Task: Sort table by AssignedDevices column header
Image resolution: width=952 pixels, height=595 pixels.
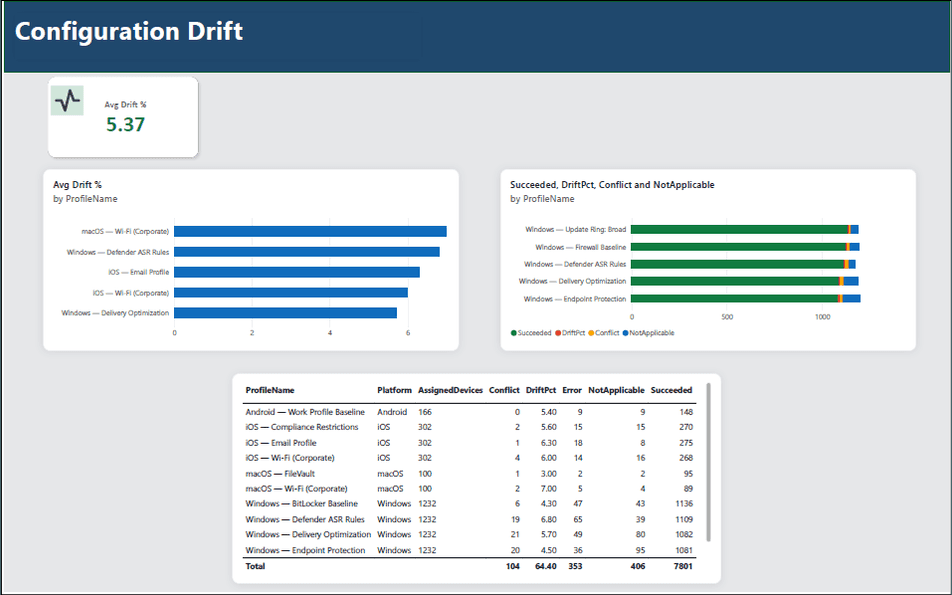Action: [x=450, y=390]
